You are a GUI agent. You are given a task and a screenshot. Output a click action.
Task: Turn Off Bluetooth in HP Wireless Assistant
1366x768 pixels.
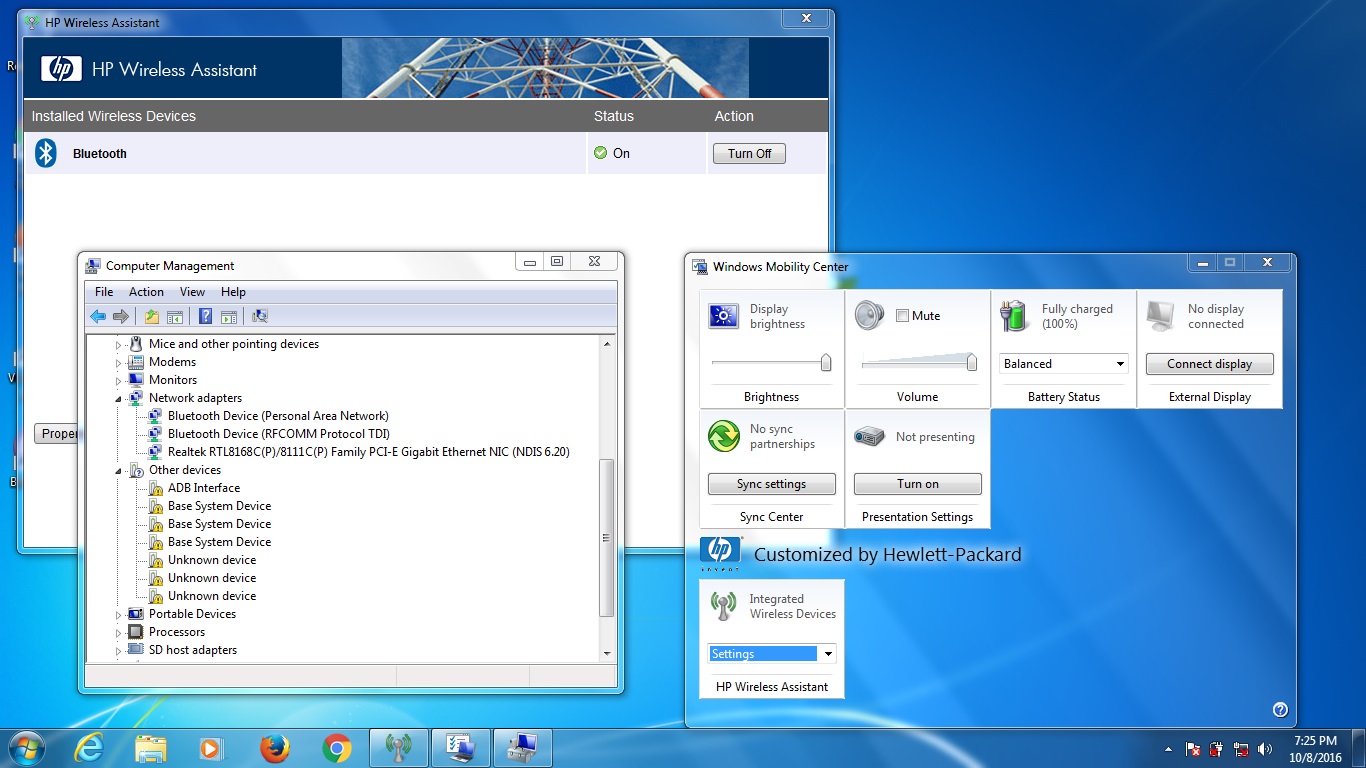pos(749,154)
